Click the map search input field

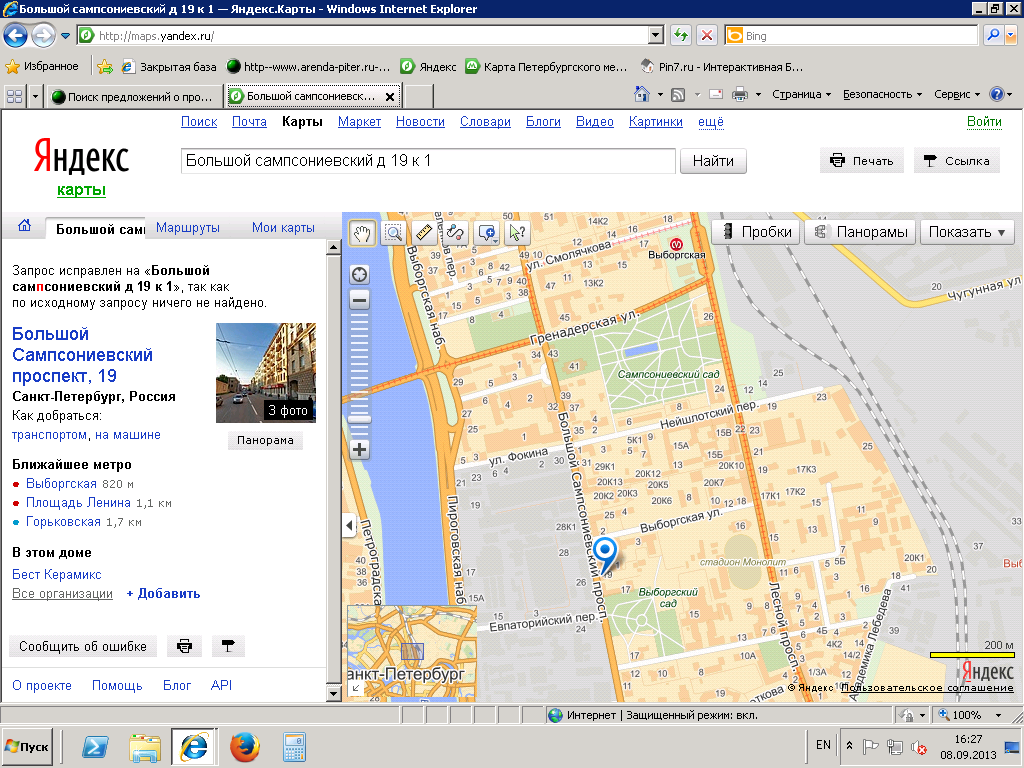click(x=428, y=161)
